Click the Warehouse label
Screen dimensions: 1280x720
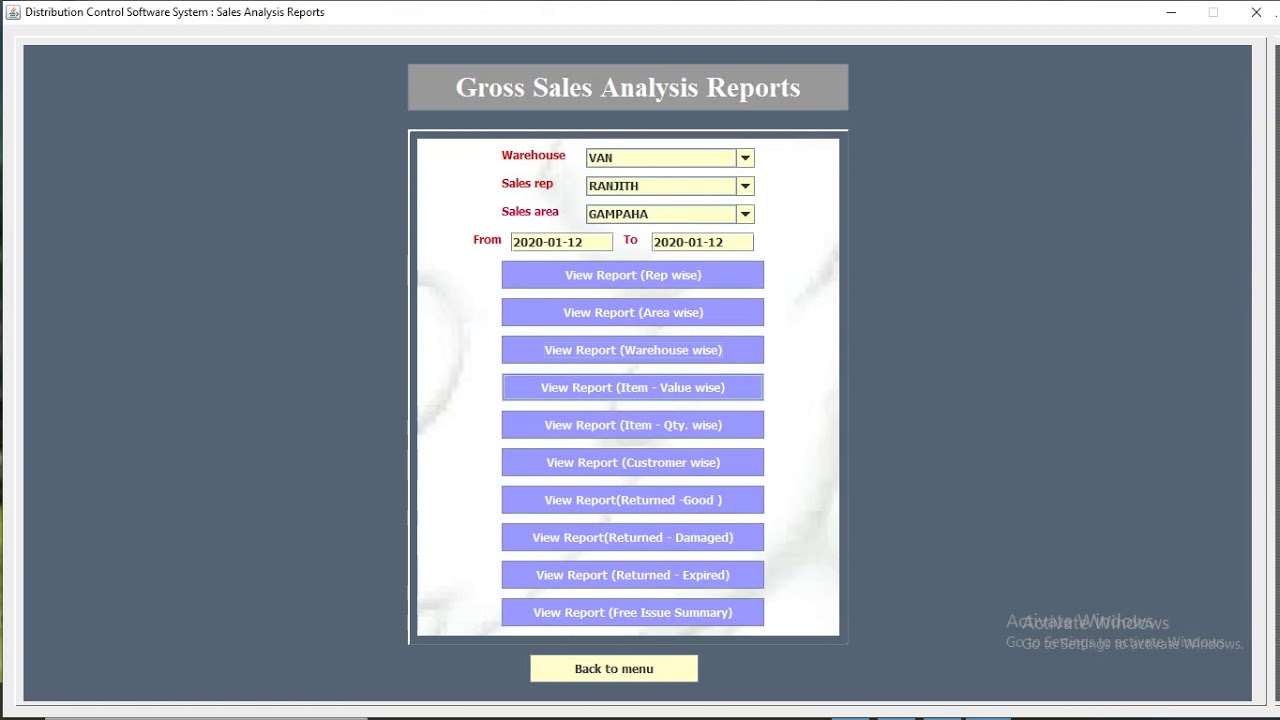click(533, 155)
